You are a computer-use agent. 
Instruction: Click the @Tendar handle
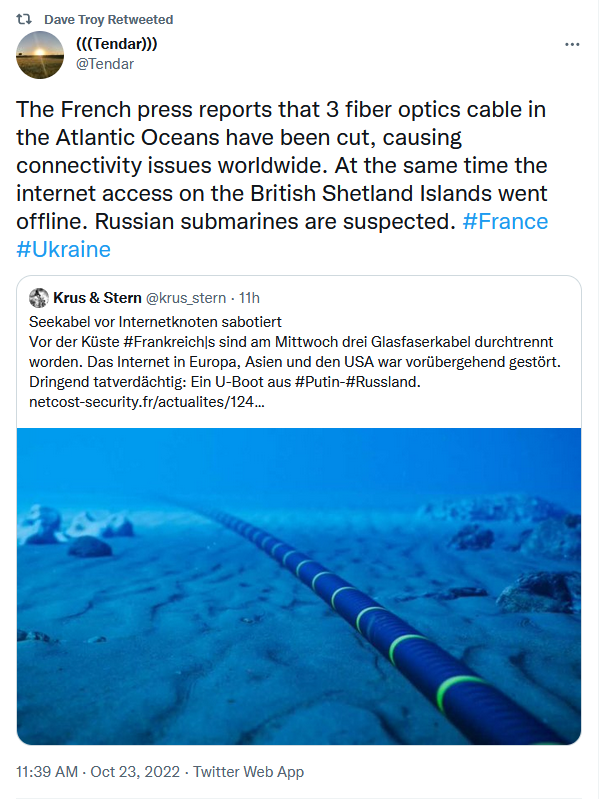pyautogui.click(x=105, y=64)
